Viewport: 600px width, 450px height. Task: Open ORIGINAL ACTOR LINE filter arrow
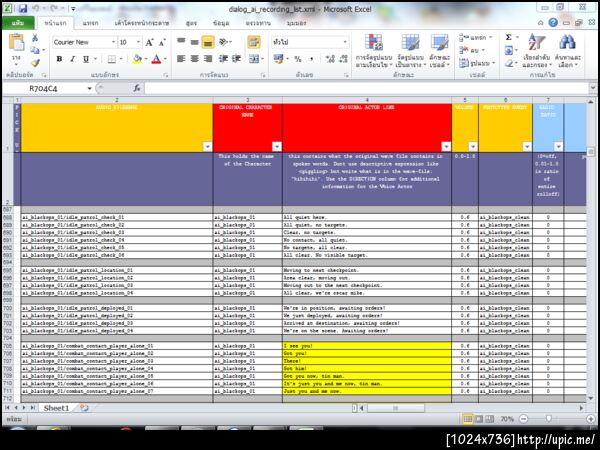446,147
